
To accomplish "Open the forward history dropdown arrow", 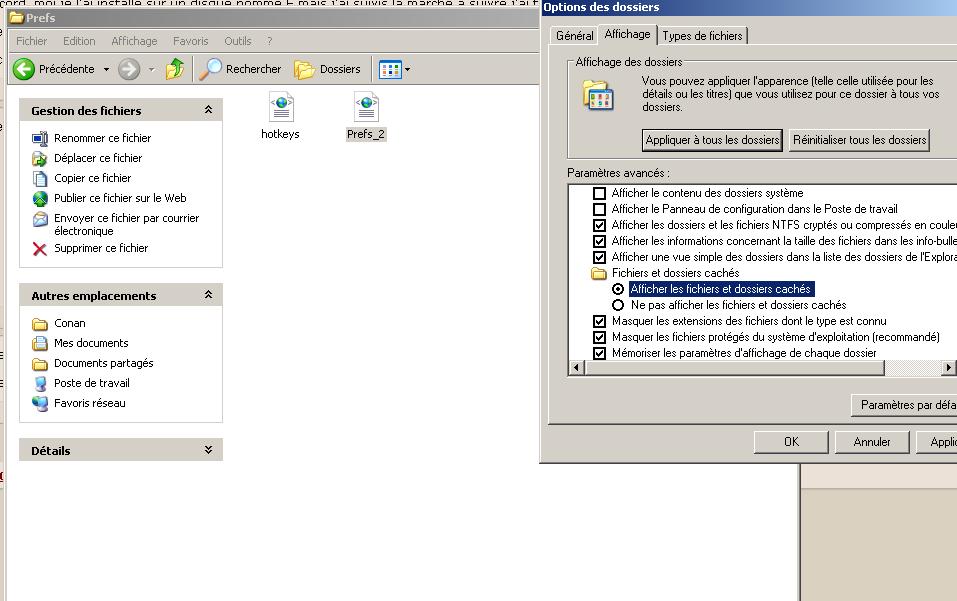I will tap(151, 70).
